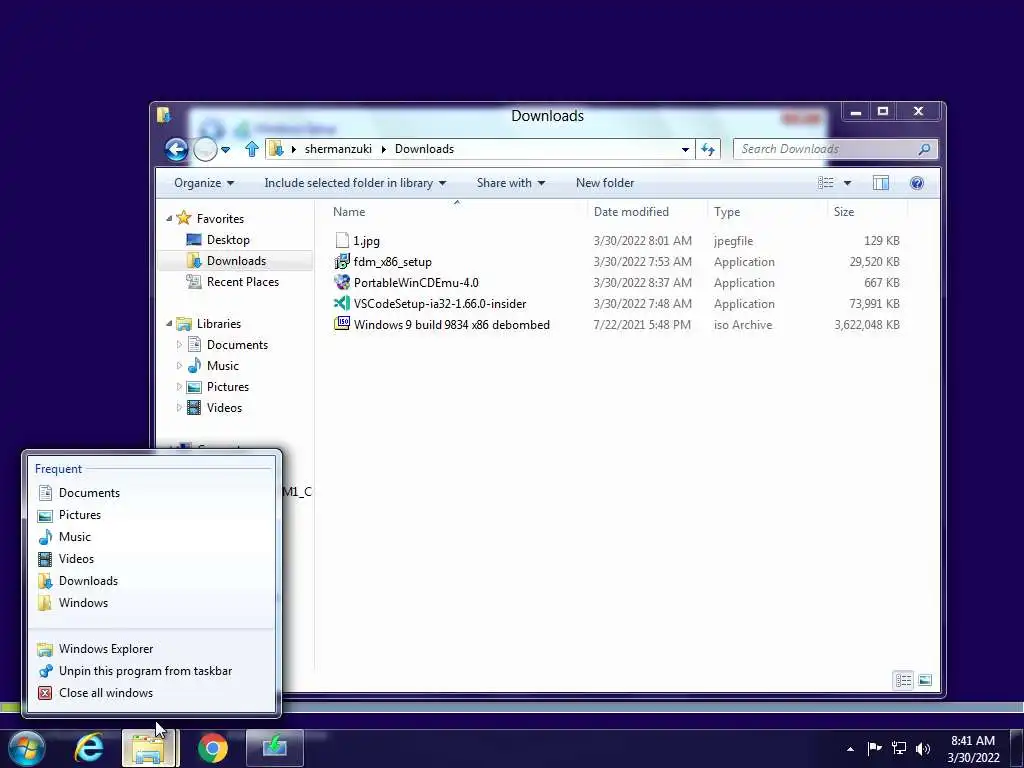Click the fdm_x86_setup installer icon
Screen dimensions: 1024x768
[x=342, y=261]
